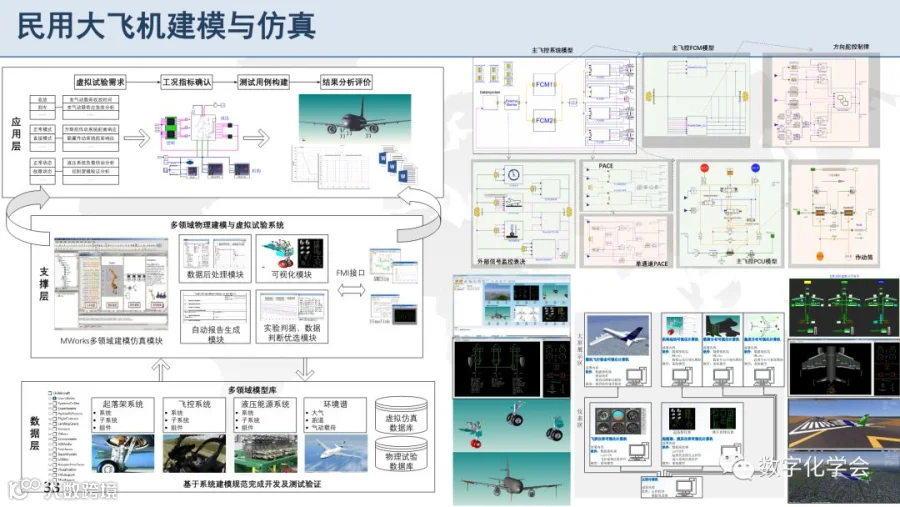Open the 主飞控FCM模型 diagram
Viewport: 900px width, 507px height.
pos(696,101)
